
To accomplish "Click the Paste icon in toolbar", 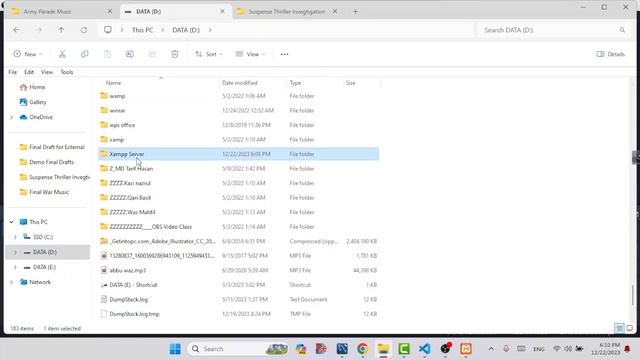I will click(x=107, y=54).
